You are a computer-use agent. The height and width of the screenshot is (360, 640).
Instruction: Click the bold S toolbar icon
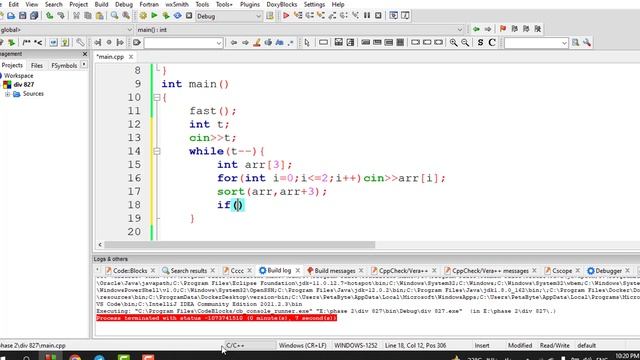(x=480, y=42)
